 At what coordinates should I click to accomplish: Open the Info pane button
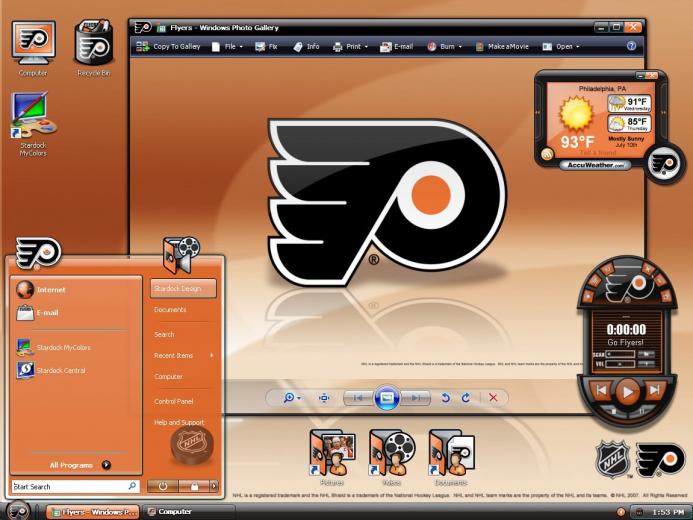click(x=306, y=46)
